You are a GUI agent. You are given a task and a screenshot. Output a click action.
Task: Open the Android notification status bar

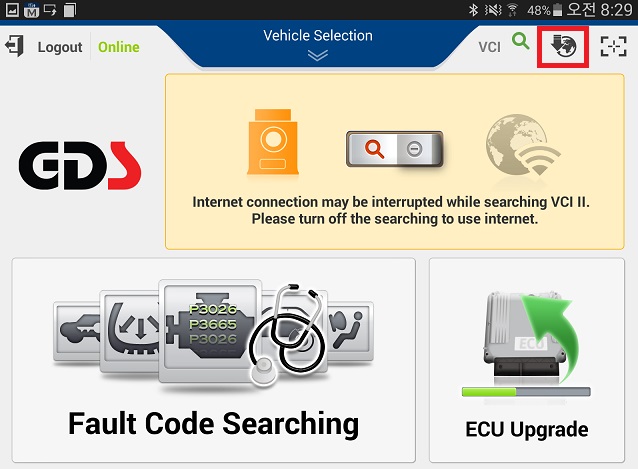pyautogui.click(x=319, y=10)
